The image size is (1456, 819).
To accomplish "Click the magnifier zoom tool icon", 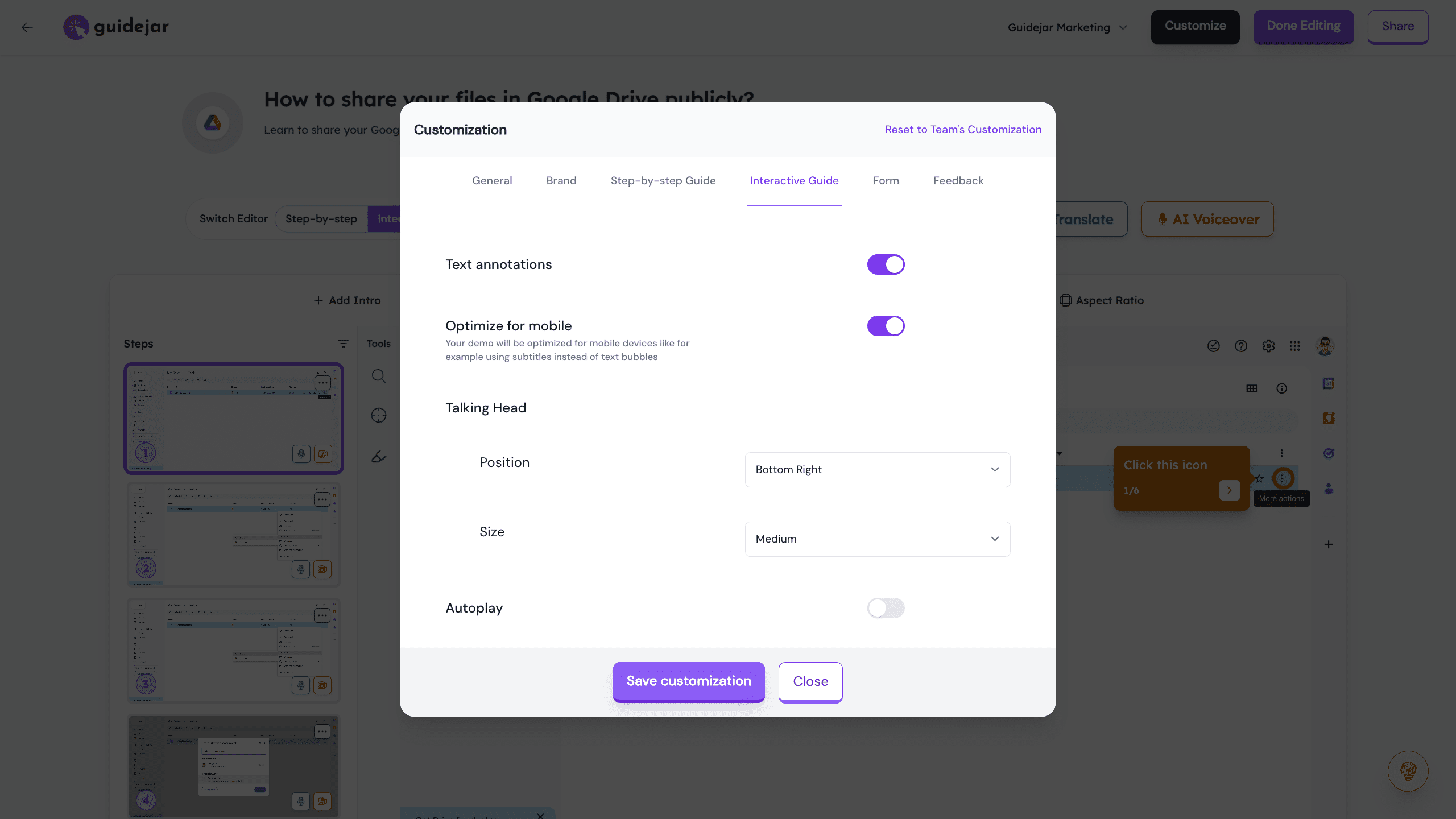I will coord(379,376).
